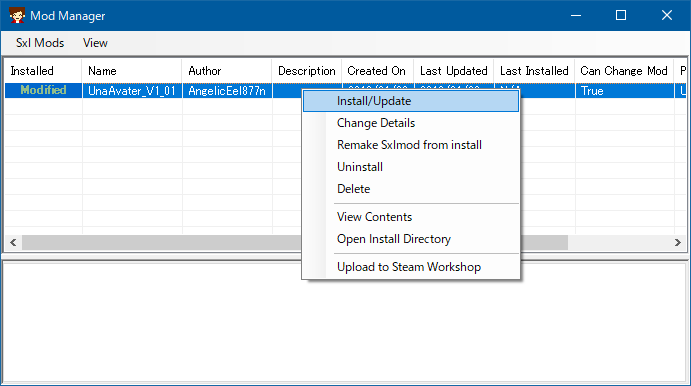Choose Install/Update from context menu
691x386 pixels.
411,101
